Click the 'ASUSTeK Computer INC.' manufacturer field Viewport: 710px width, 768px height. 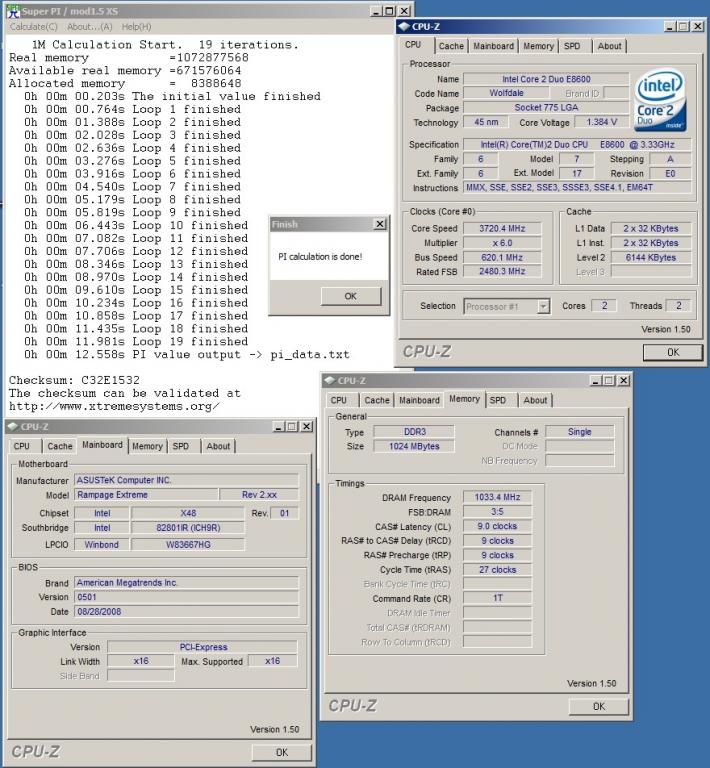click(x=186, y=480)
